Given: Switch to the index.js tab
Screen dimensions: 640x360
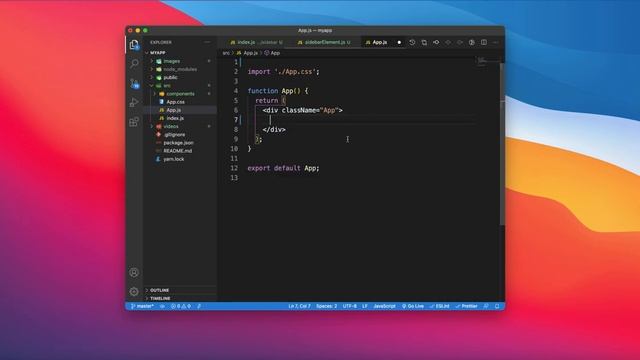Looking at the screenshot, I should click(256, 42).
